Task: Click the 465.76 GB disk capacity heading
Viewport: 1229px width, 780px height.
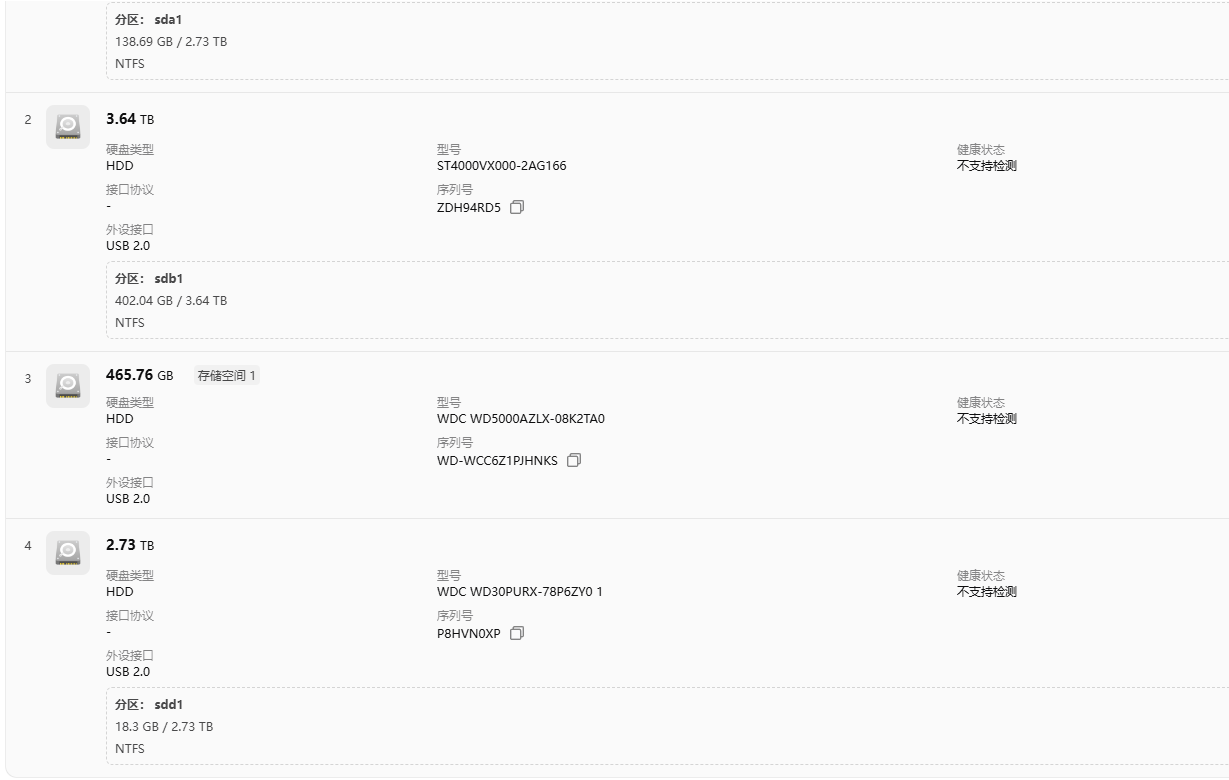Action: coord(139,375)
